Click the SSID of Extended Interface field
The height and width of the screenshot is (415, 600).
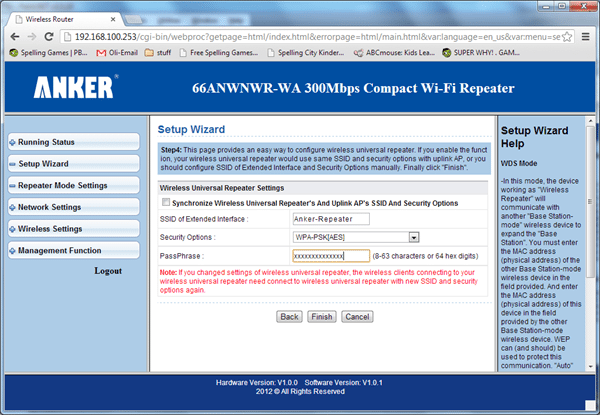331,219
